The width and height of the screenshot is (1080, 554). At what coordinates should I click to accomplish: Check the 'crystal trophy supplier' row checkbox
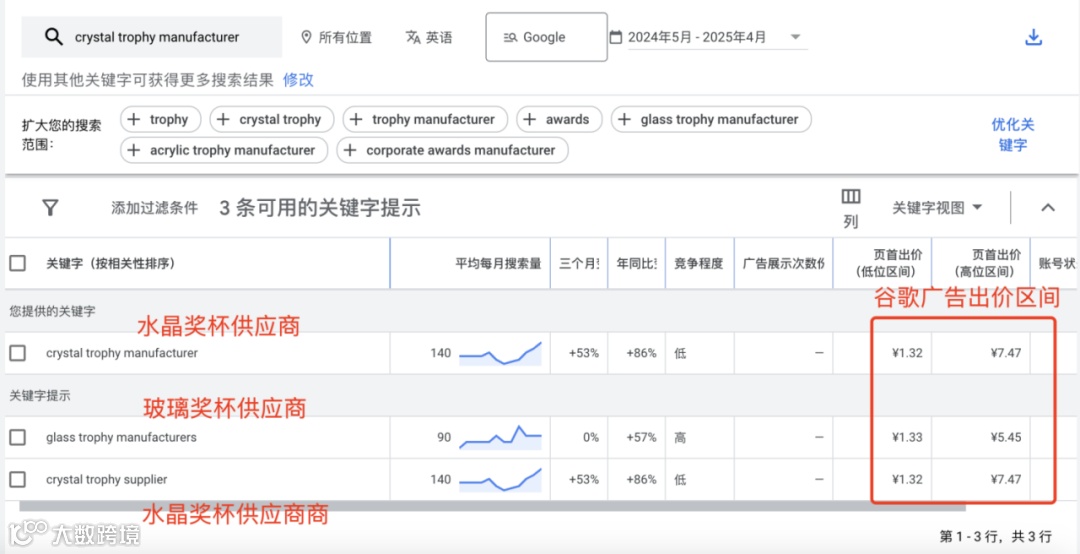(x=17, y=479)
